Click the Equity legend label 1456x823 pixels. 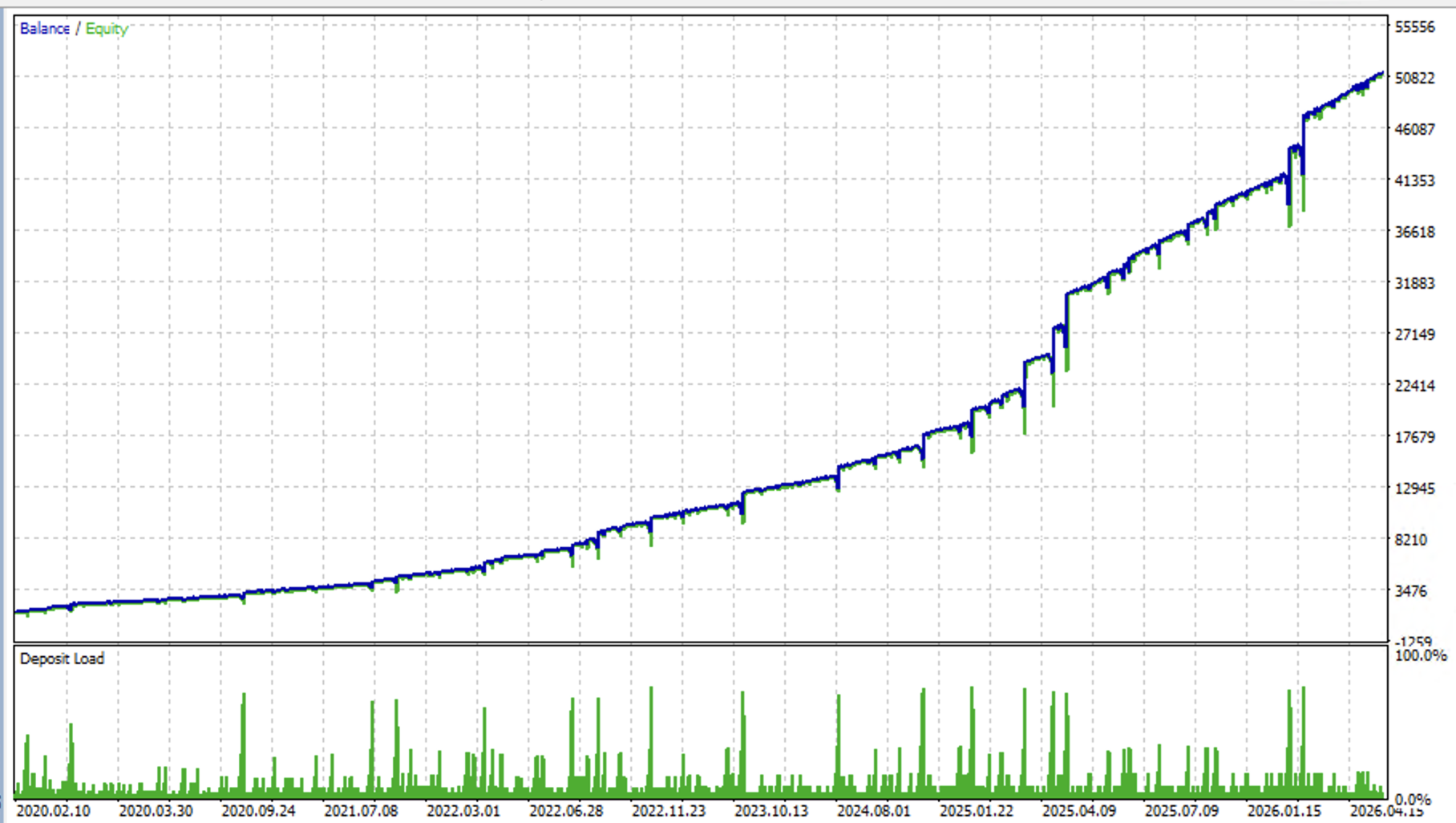pyautogui.click(x=107, y=29)
